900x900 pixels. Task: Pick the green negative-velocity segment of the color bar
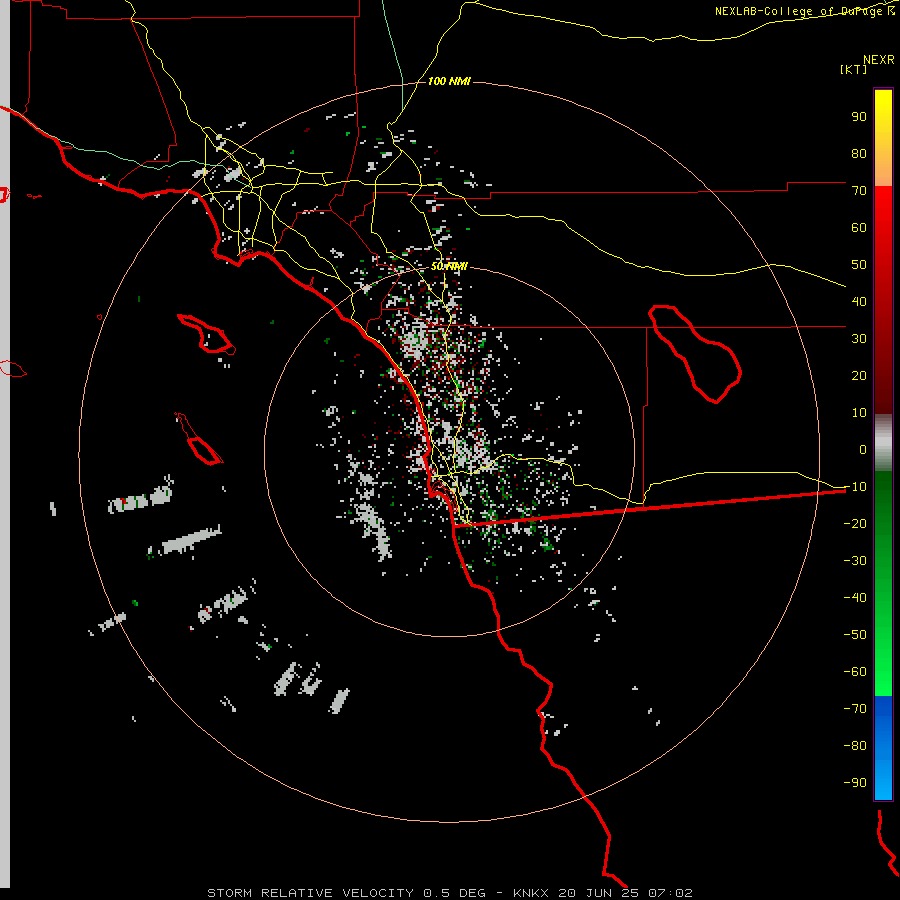(x=883, y=584)
